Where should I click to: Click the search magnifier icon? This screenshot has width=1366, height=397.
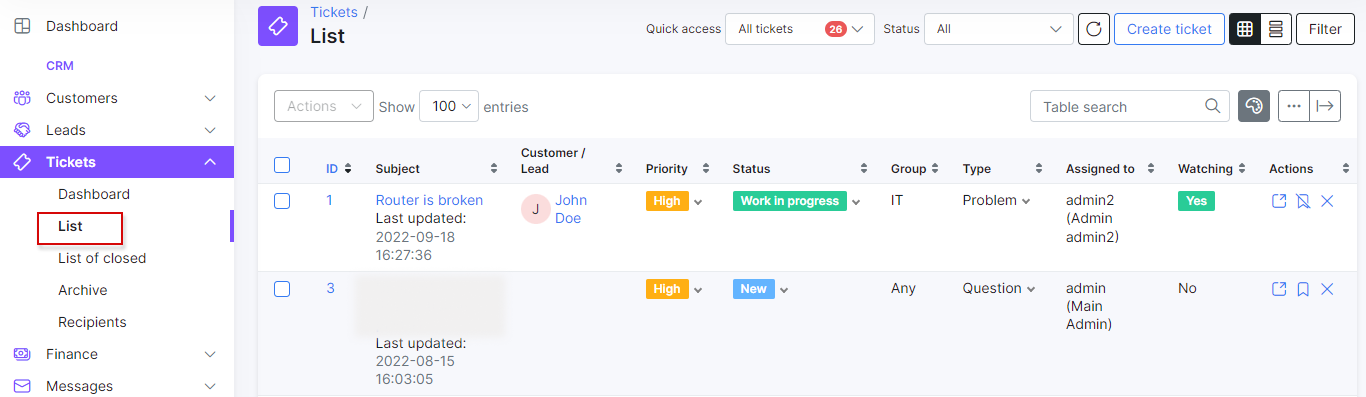coord(1213,106)
